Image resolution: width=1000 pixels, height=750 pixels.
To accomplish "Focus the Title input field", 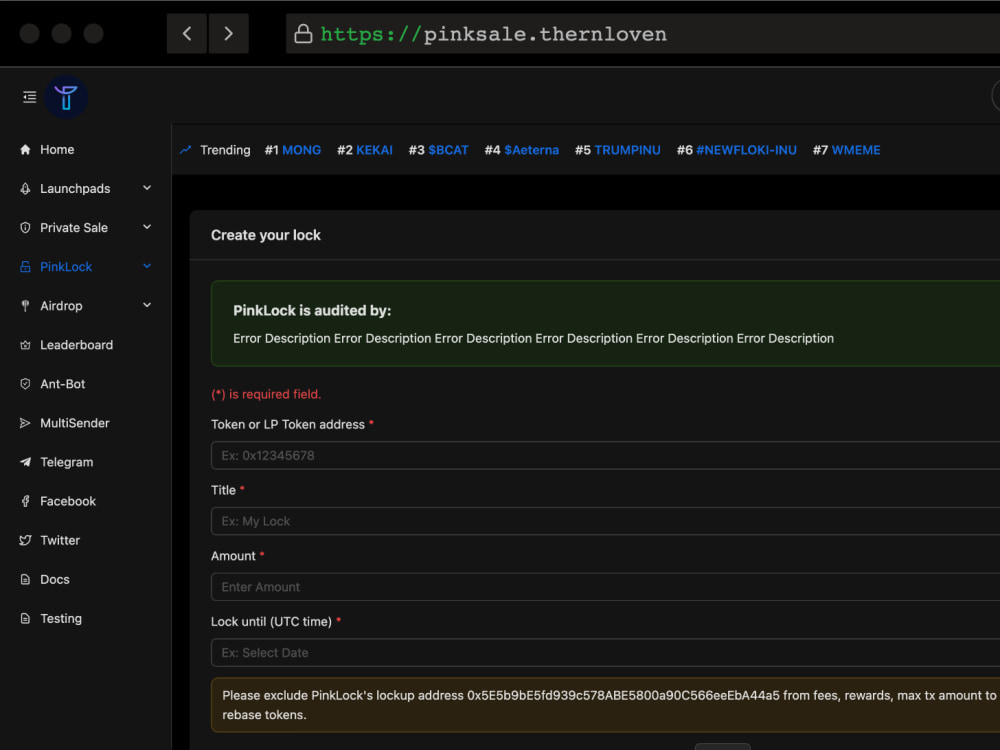I will [605, 521].
